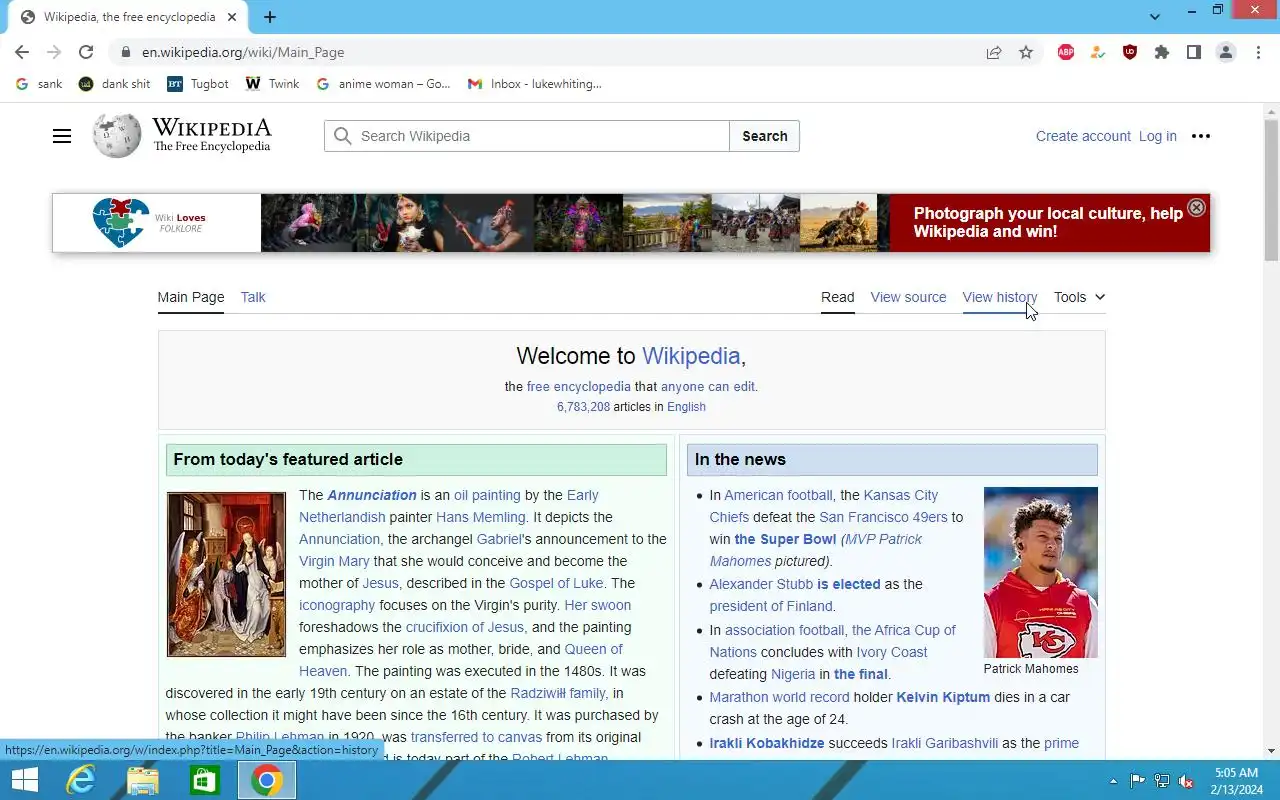This screenshot has width=1280, height=800.
Task: Open the Store app on the taskbar
Action: pos(204,780)
